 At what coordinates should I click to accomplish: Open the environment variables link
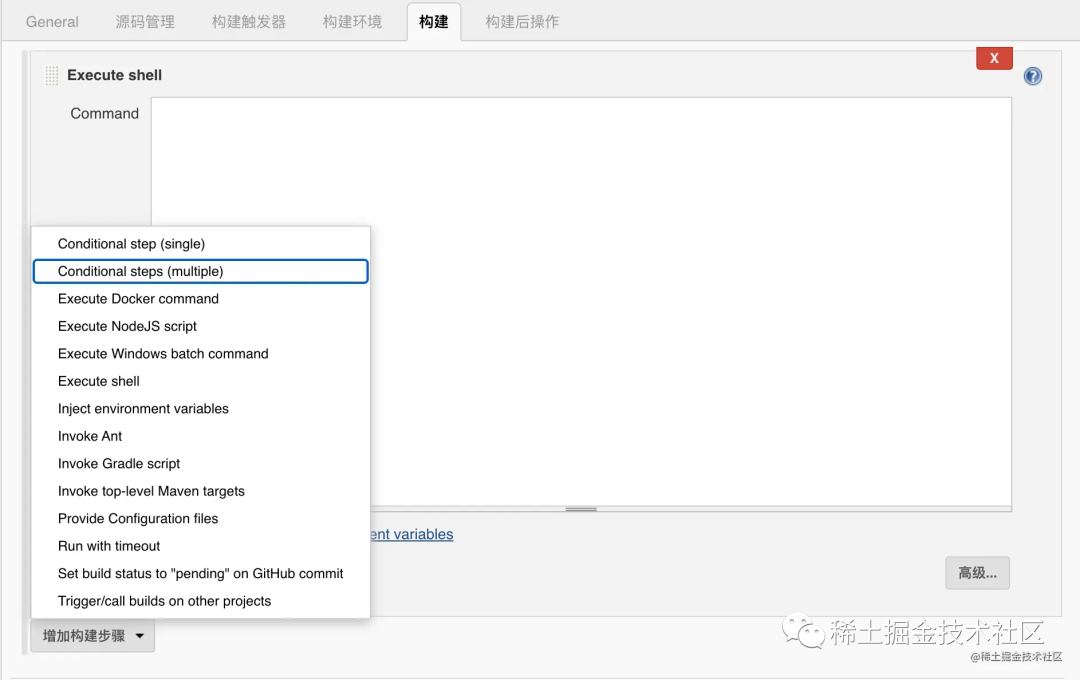click(x=412, y=535)
